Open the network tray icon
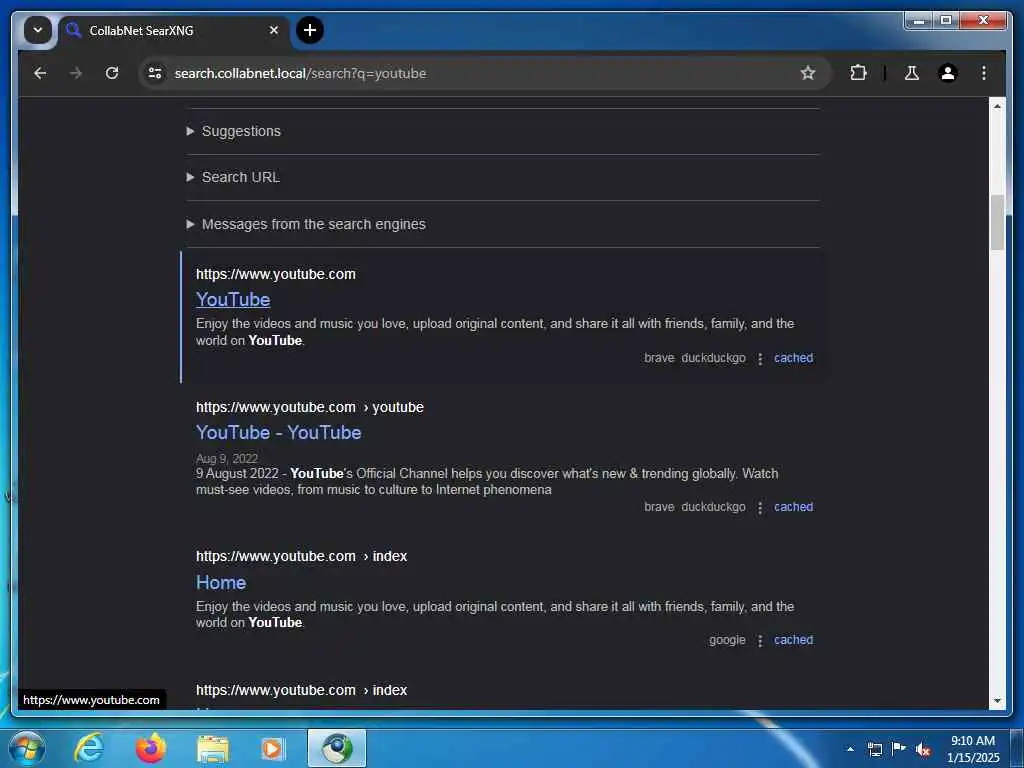The width and height of the screenshot is (1024, 768). tap(874, 749)
